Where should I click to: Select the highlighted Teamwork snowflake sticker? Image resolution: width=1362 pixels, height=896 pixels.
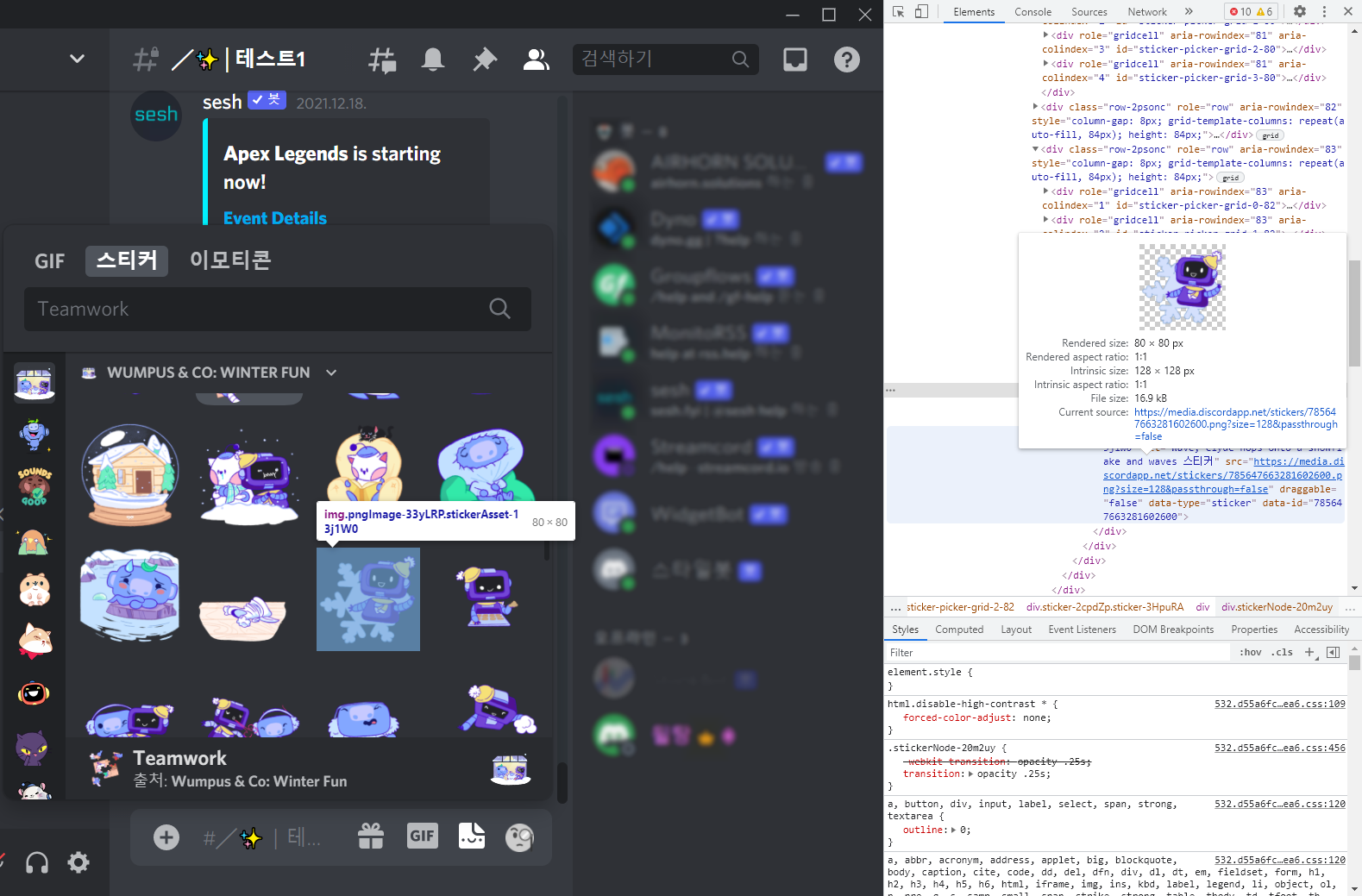(x=368, y=599)
